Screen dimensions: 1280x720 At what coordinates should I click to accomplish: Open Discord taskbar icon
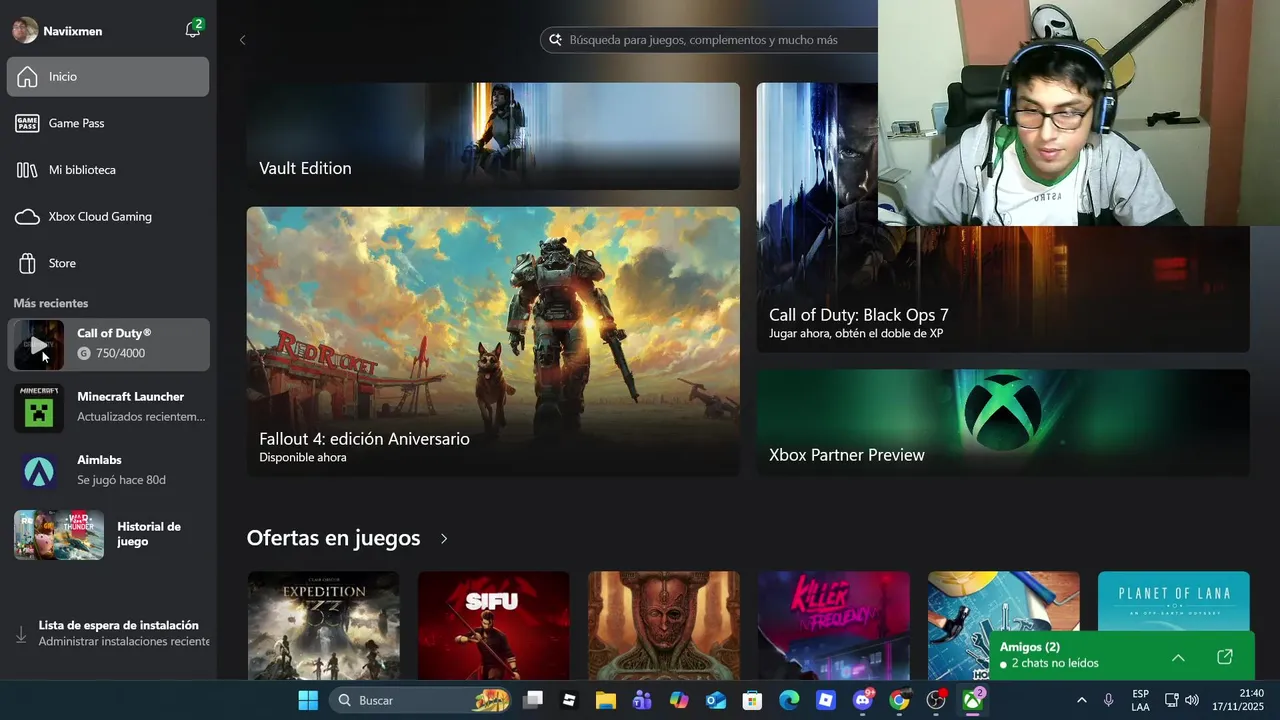pyautogui.click(x=863, y=700)
